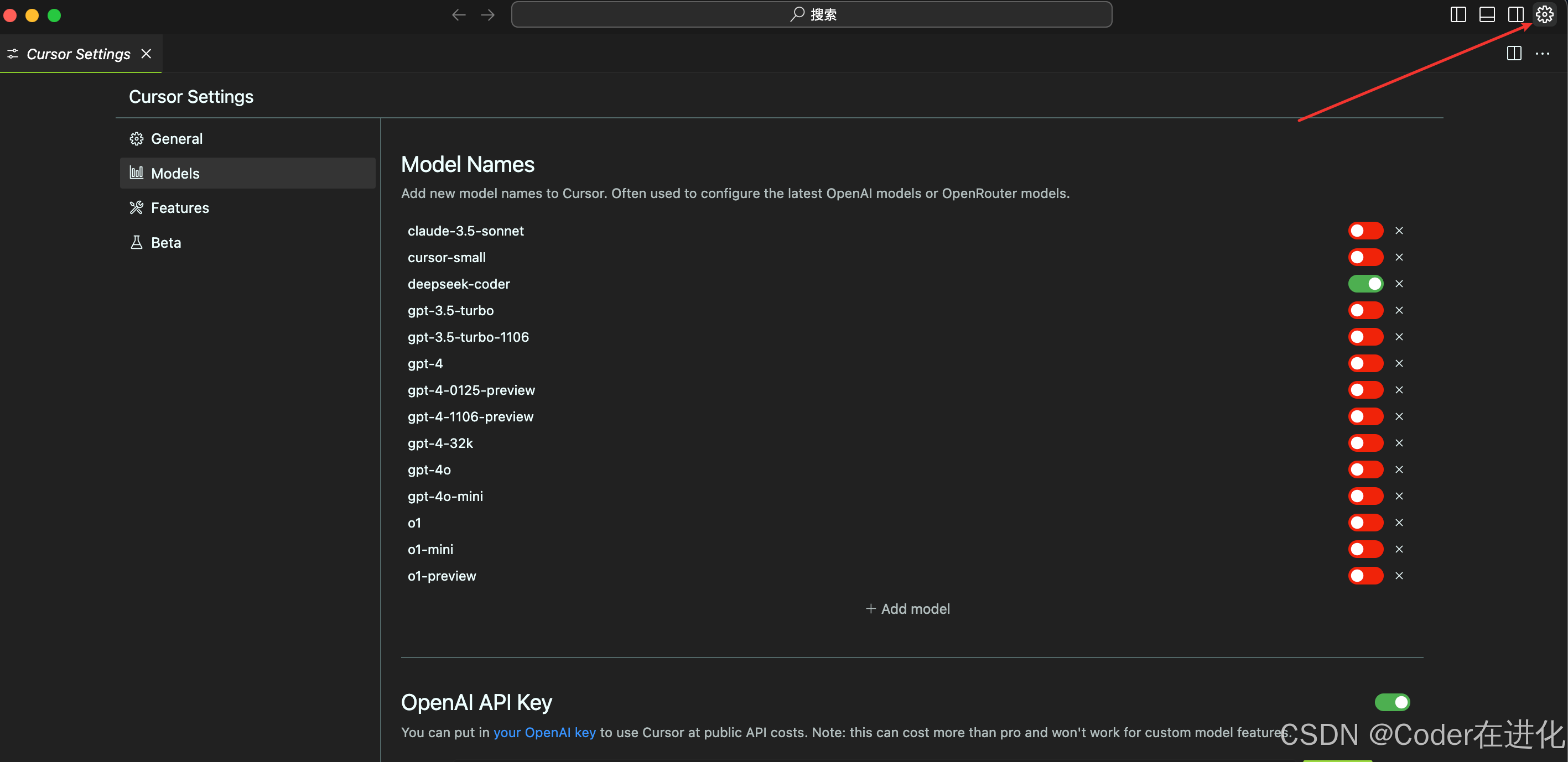Turn off the OpenAI API Key toggle
The image size is (1568, 762).
(x=1392, y=702)
